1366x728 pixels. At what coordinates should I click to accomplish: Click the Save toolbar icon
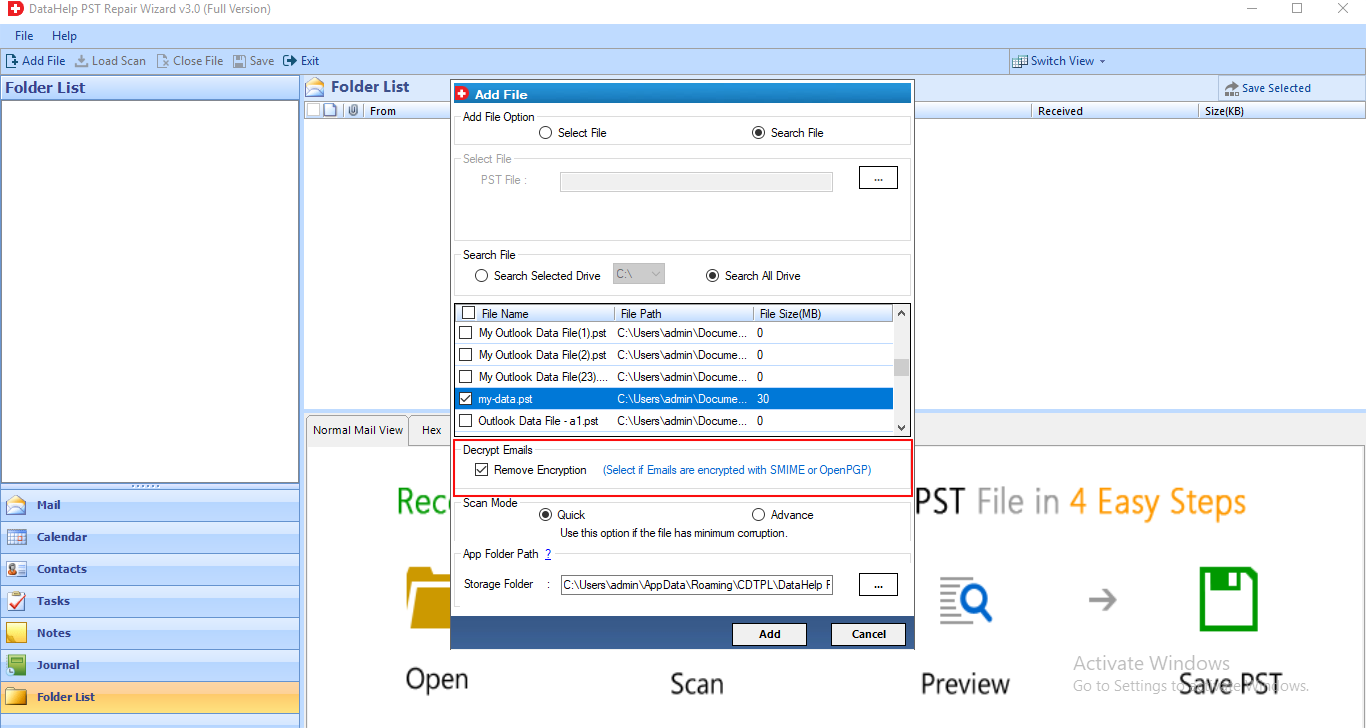point(240,61)
